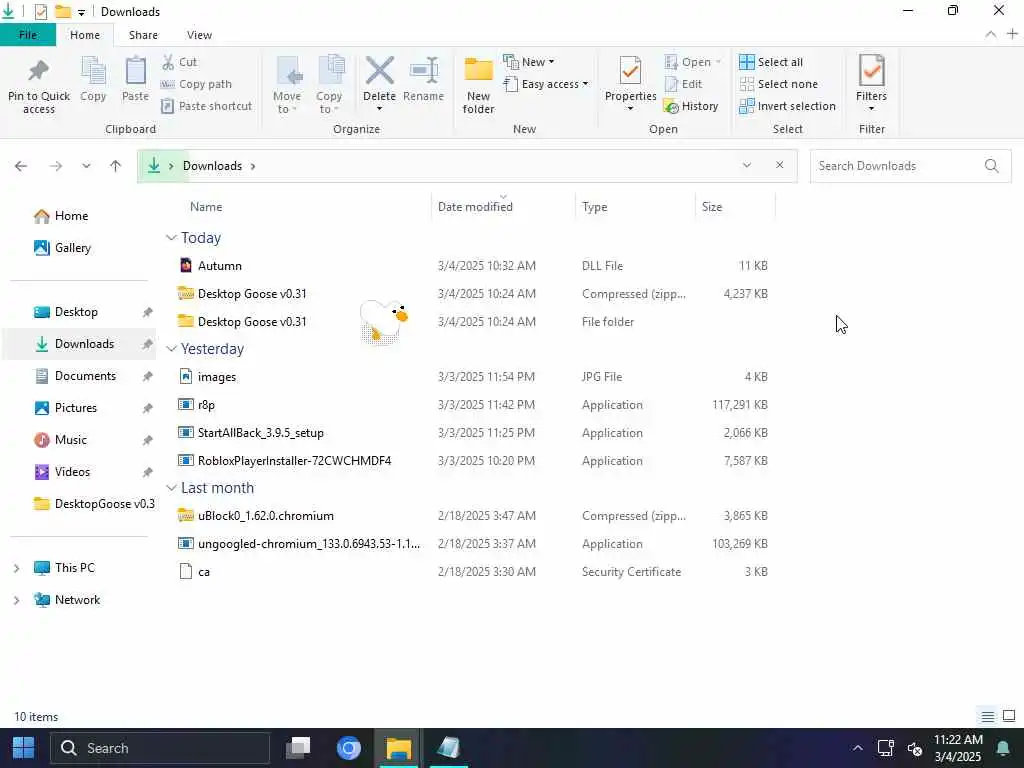Switch to the View ribbon tab

(199, 35)
